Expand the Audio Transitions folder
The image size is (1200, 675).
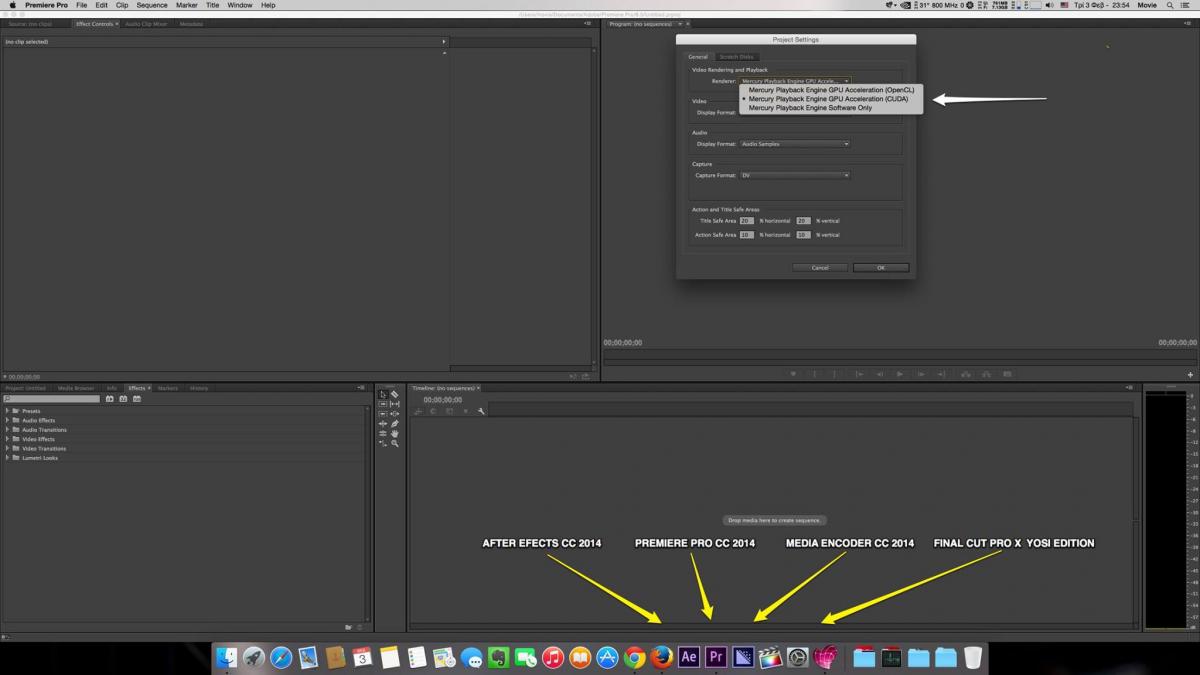7,430
